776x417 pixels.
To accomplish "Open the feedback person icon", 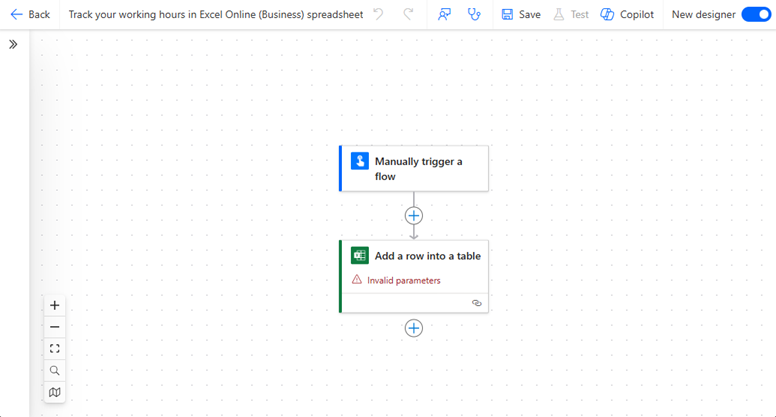I will pyautogui.click(x=445, y=15).
